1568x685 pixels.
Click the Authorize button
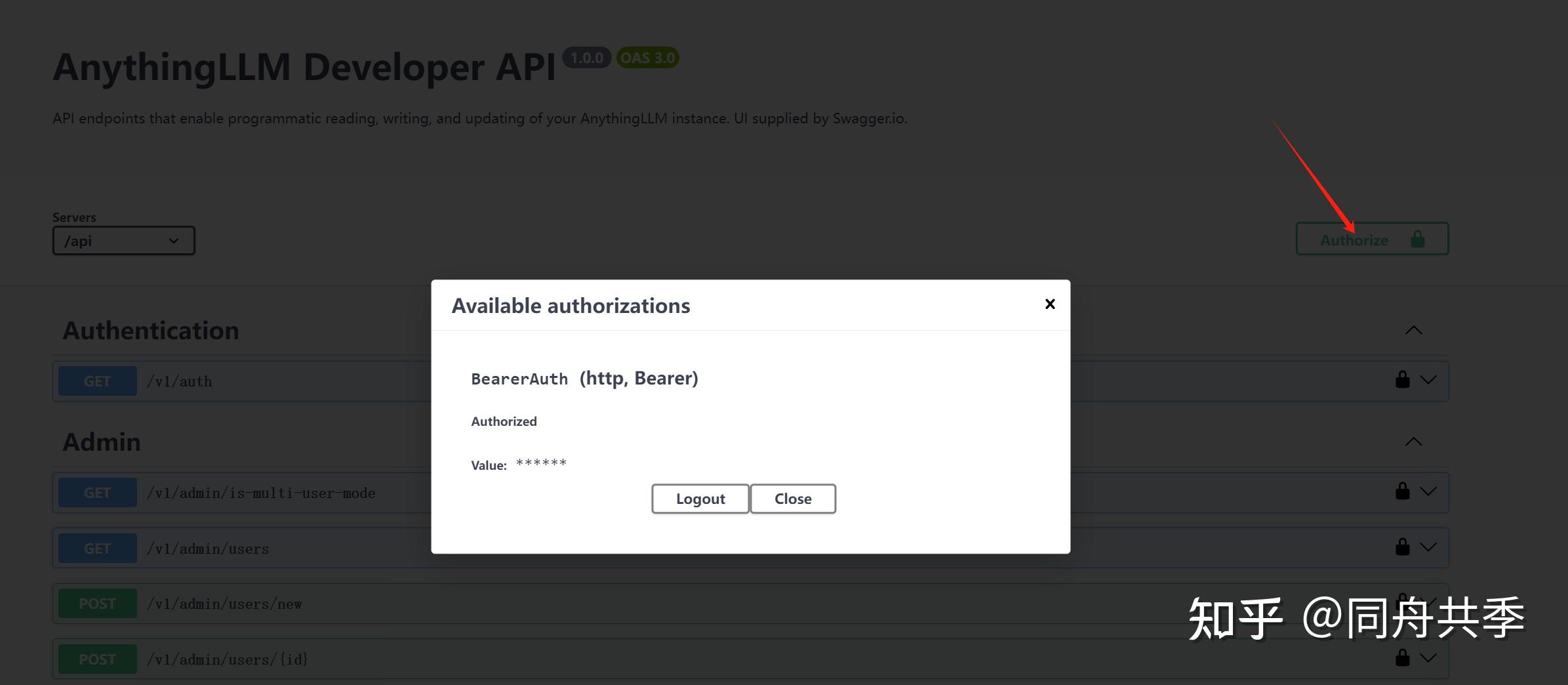[1372, 239]
